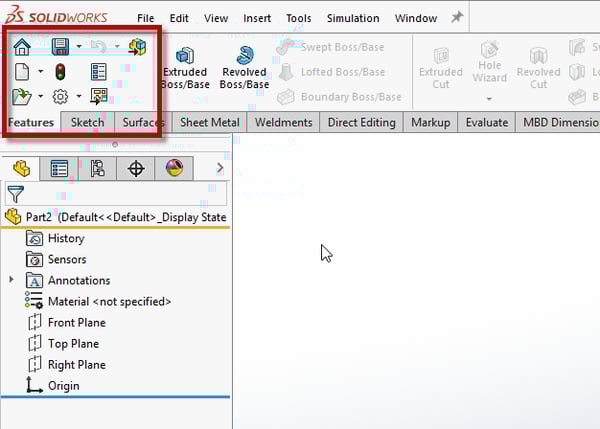Open the Save dropdown arrow
600x429 pixels.
pyautogui.click(x=79, y=47)
